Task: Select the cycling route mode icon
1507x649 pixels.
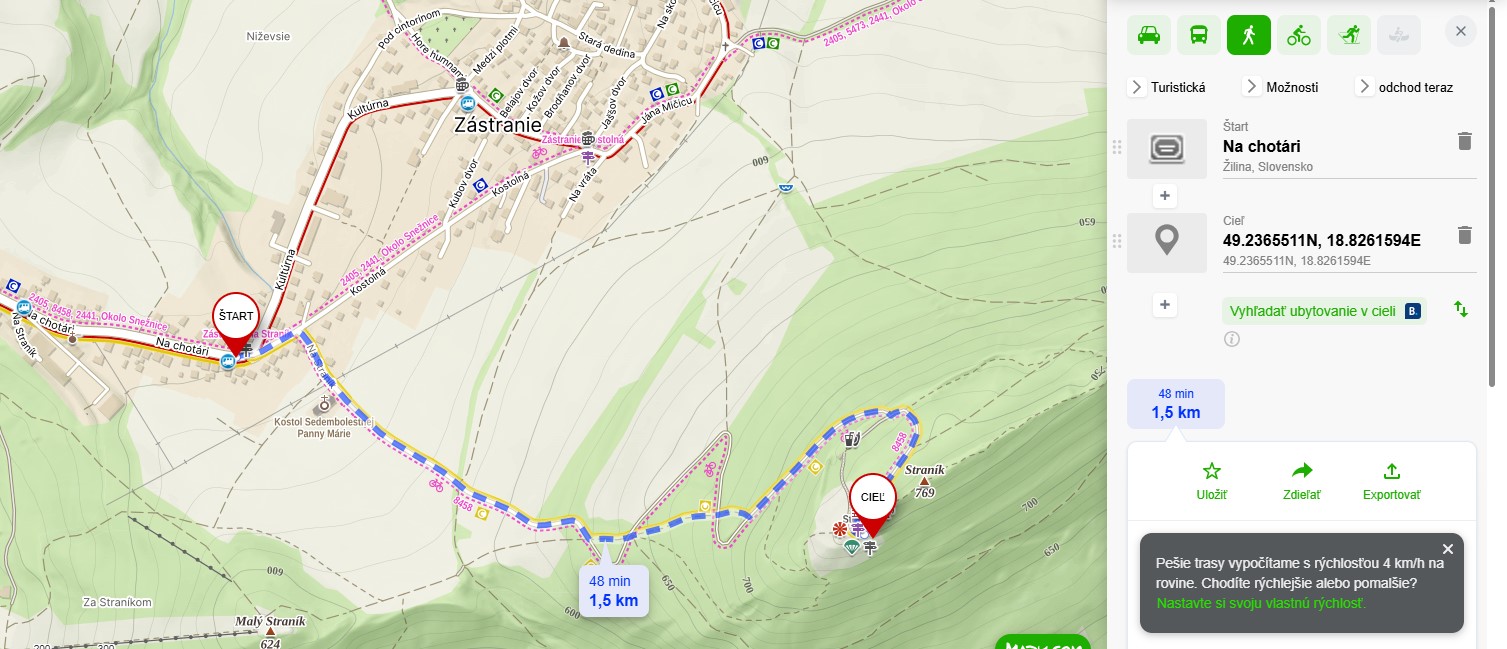Action: 1298,35
